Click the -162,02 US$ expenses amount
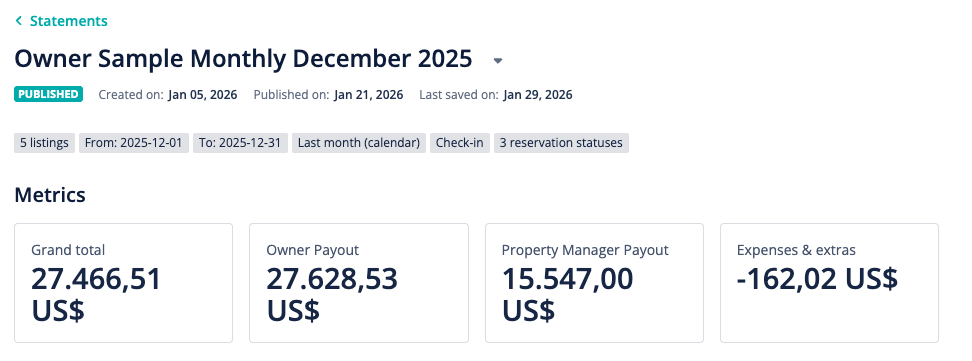972x361 pixels. click(x=817, y=279)
